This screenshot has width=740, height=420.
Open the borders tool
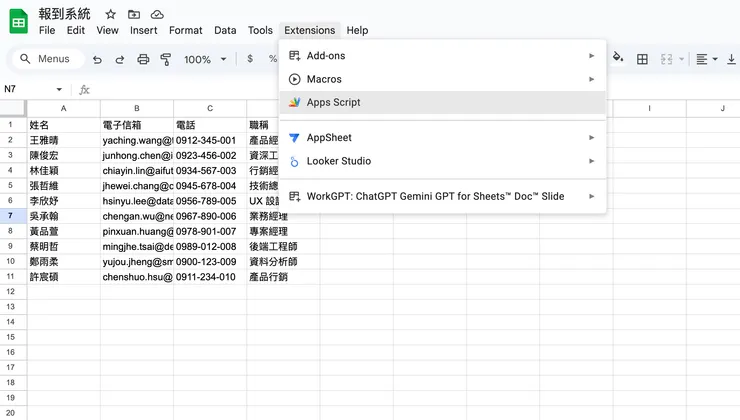(x=642, y=59)
